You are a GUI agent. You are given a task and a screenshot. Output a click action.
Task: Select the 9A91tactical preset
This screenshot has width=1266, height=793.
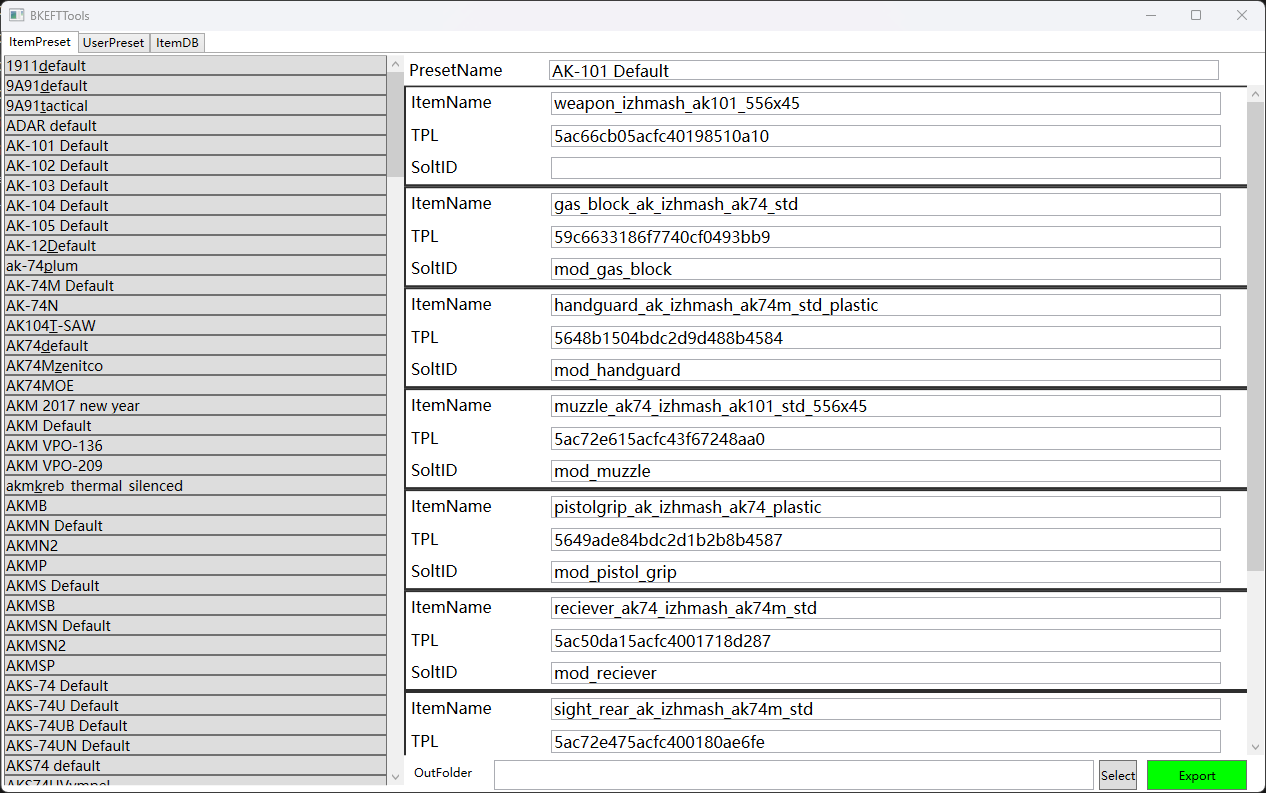195,106
